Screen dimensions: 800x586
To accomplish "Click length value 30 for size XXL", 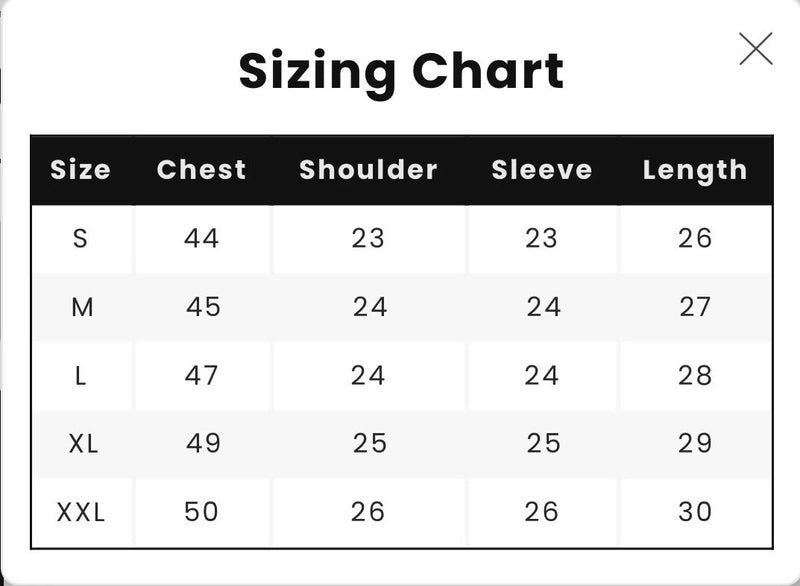I will tap(695, 512).
